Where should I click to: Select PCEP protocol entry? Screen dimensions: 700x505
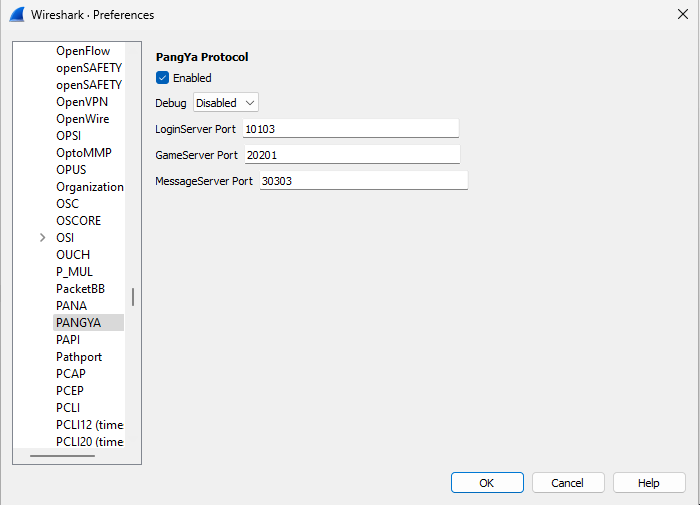(x=70, y=391)
